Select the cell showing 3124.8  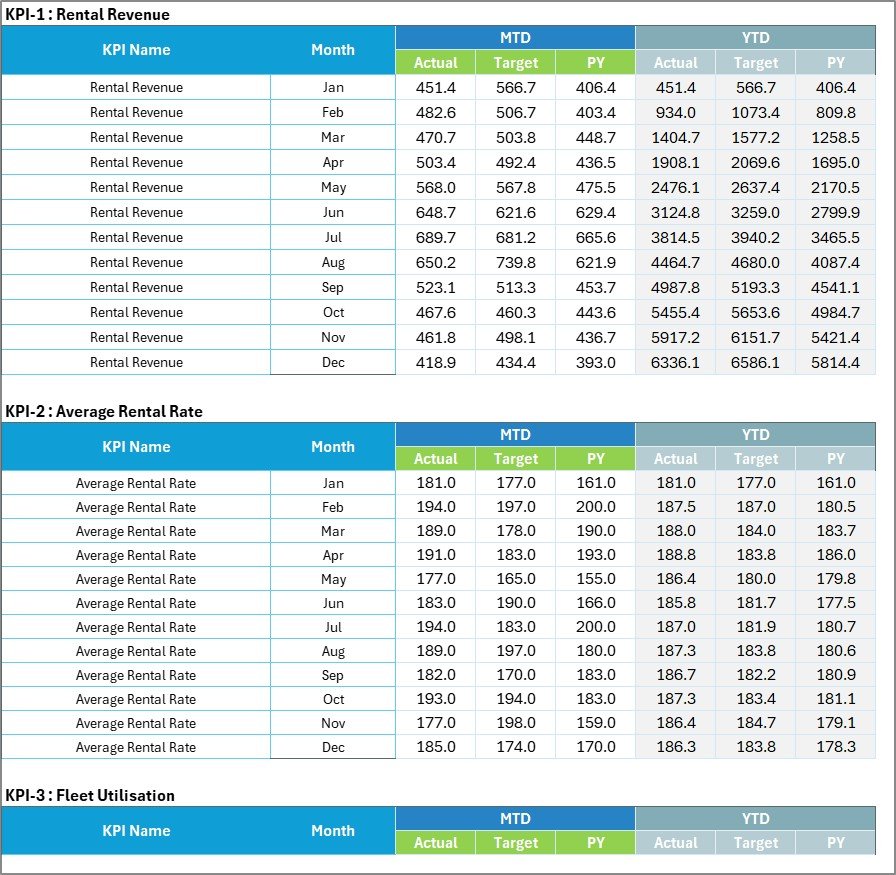click(675, 213)
